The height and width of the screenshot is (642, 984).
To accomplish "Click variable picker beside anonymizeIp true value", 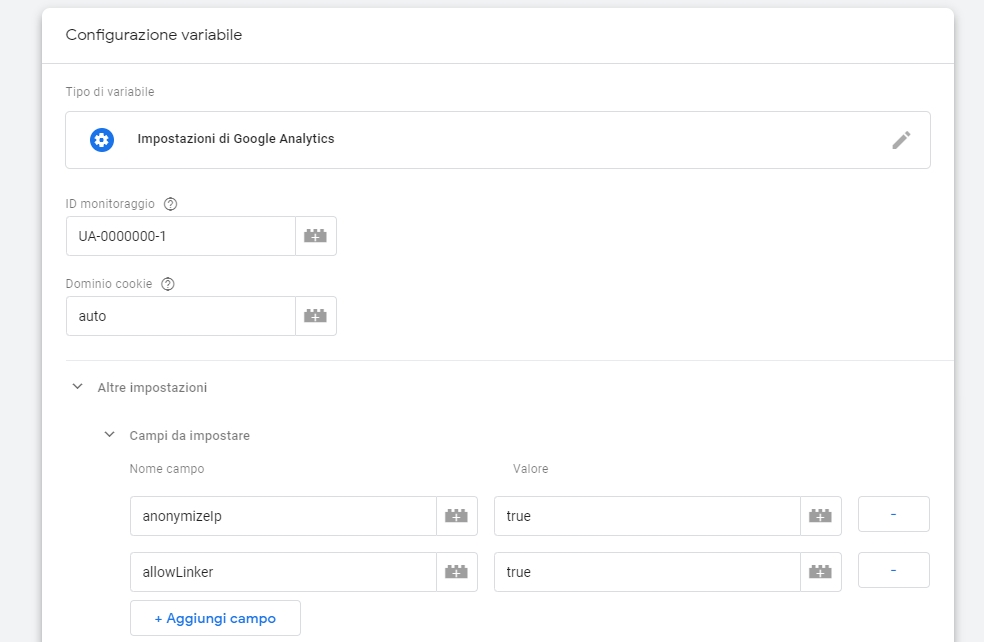I will point(820,516).
